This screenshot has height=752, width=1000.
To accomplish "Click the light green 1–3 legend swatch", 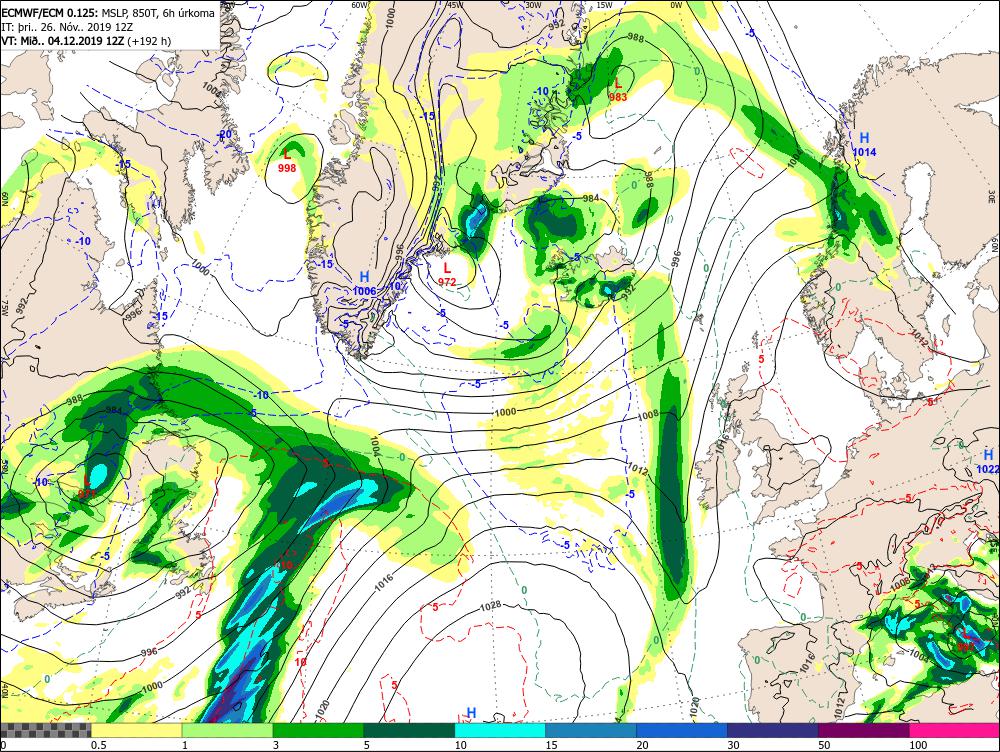I will click(x=227, y=730).
